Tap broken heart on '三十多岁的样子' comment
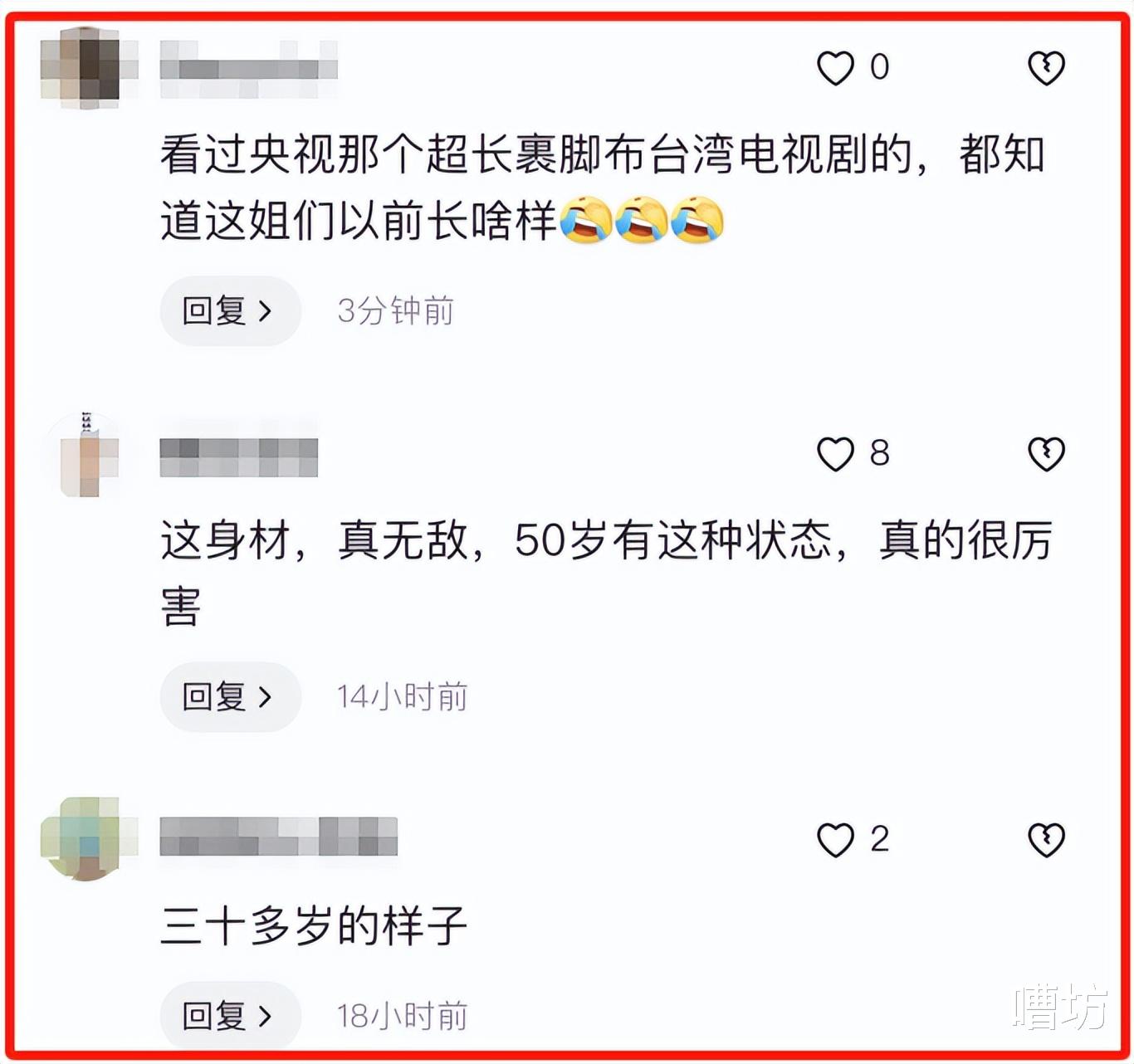Screen dimensions: 1134x1064 pos(1046,840)
